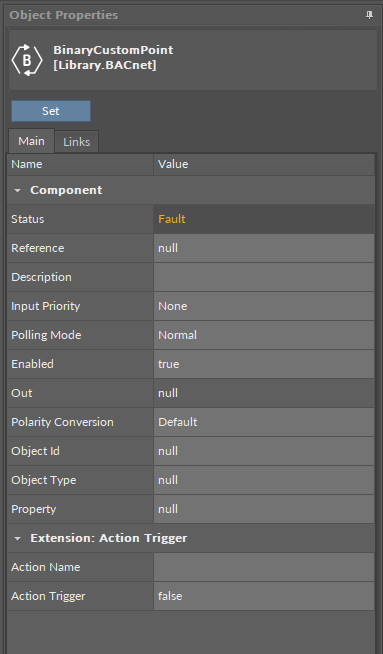Click the Object Id null field

pyautogui.click(x=264, y=451)
